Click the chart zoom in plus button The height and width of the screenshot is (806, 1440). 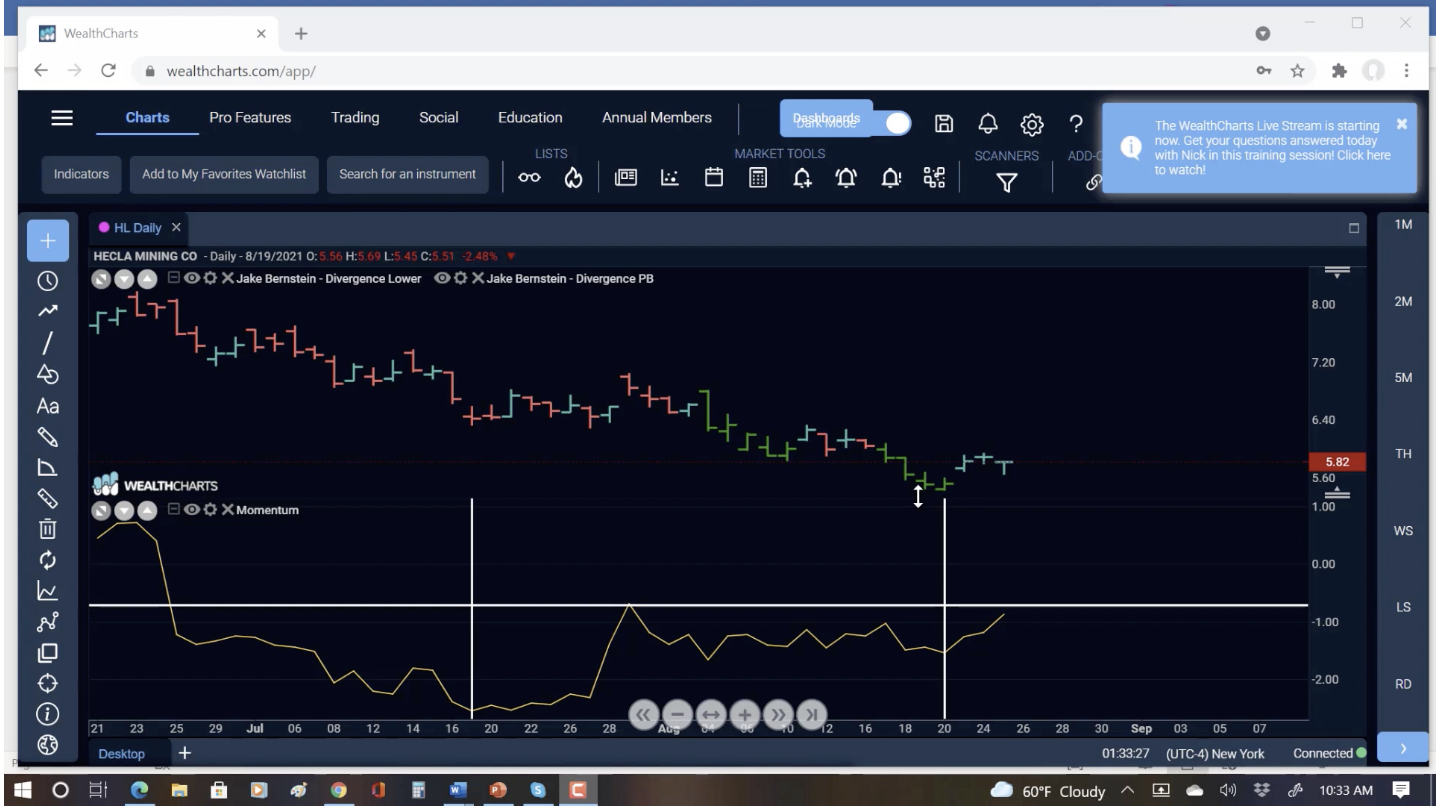click(x=744, y=715)
